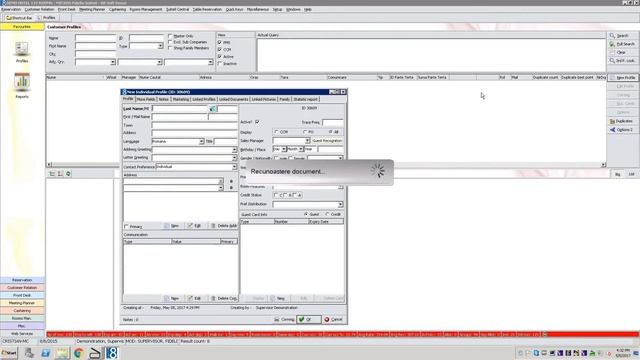Open the Start menu
Viewport: 640px width, 360px height.
click(x=9, y=353)
